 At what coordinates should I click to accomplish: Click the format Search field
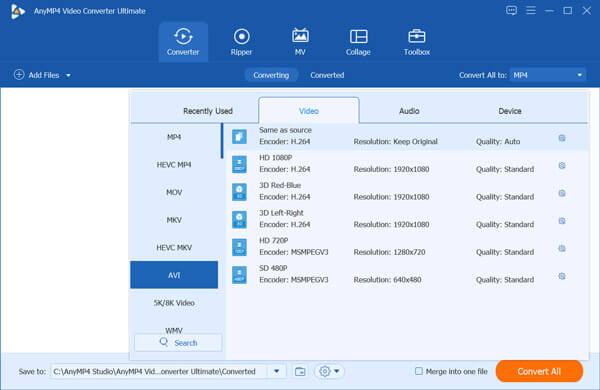point(178,343)
